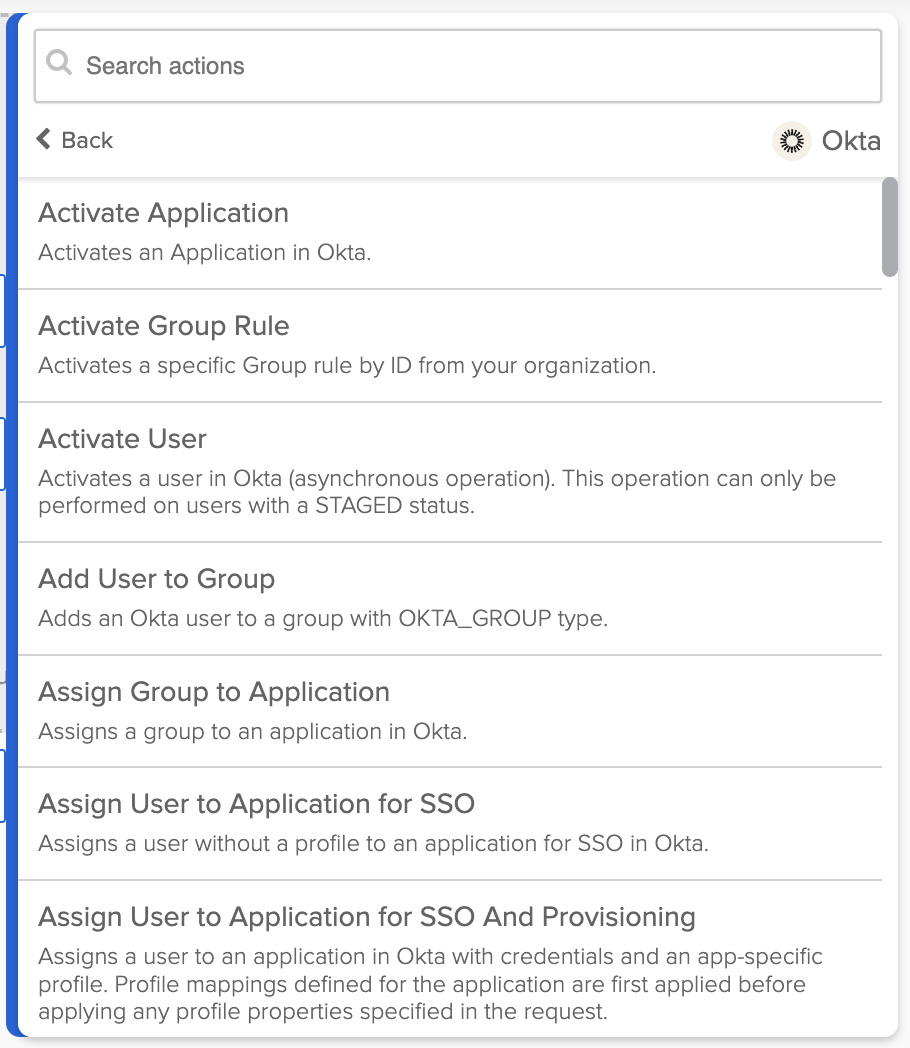Select the Activate Group Rule action
Screen dimensions: 910x1048
click(163, 326)
